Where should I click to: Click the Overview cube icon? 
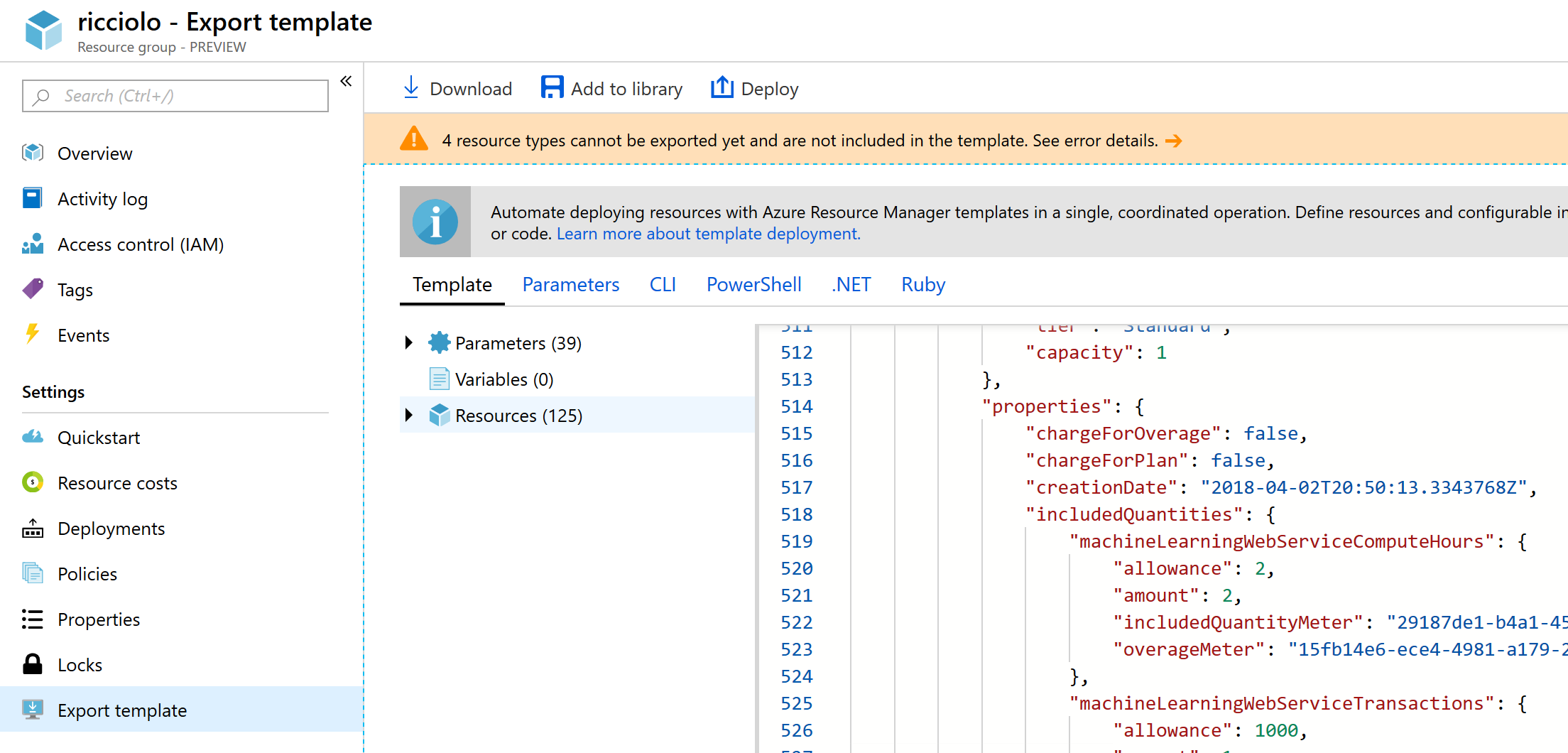coord(33,153)
